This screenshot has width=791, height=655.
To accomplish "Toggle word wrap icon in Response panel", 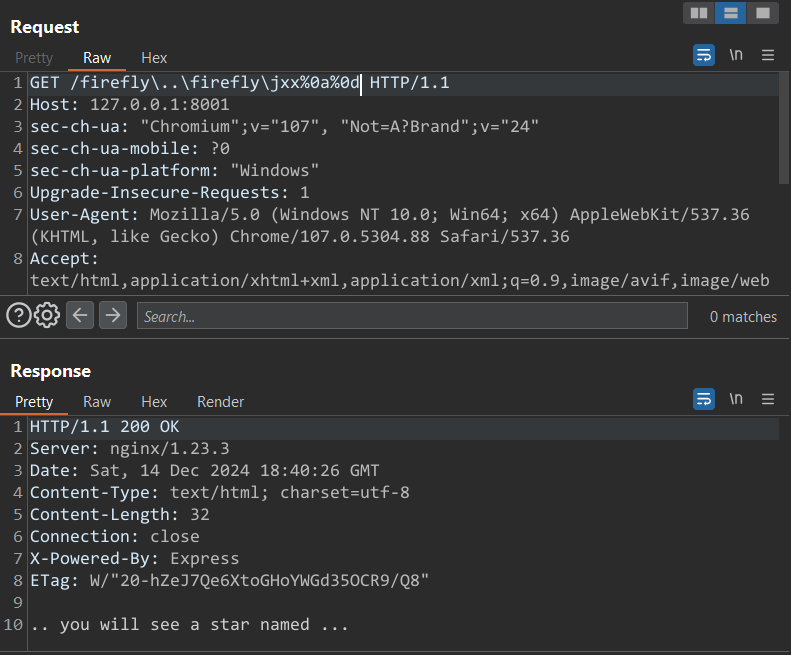I will 704,399.
